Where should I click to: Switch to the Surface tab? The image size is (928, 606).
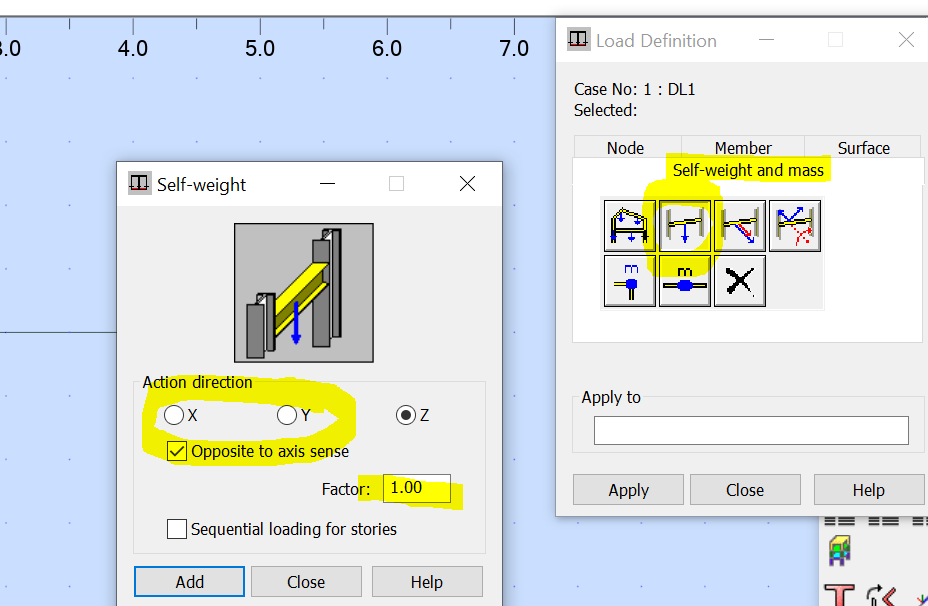click(862, 147)
